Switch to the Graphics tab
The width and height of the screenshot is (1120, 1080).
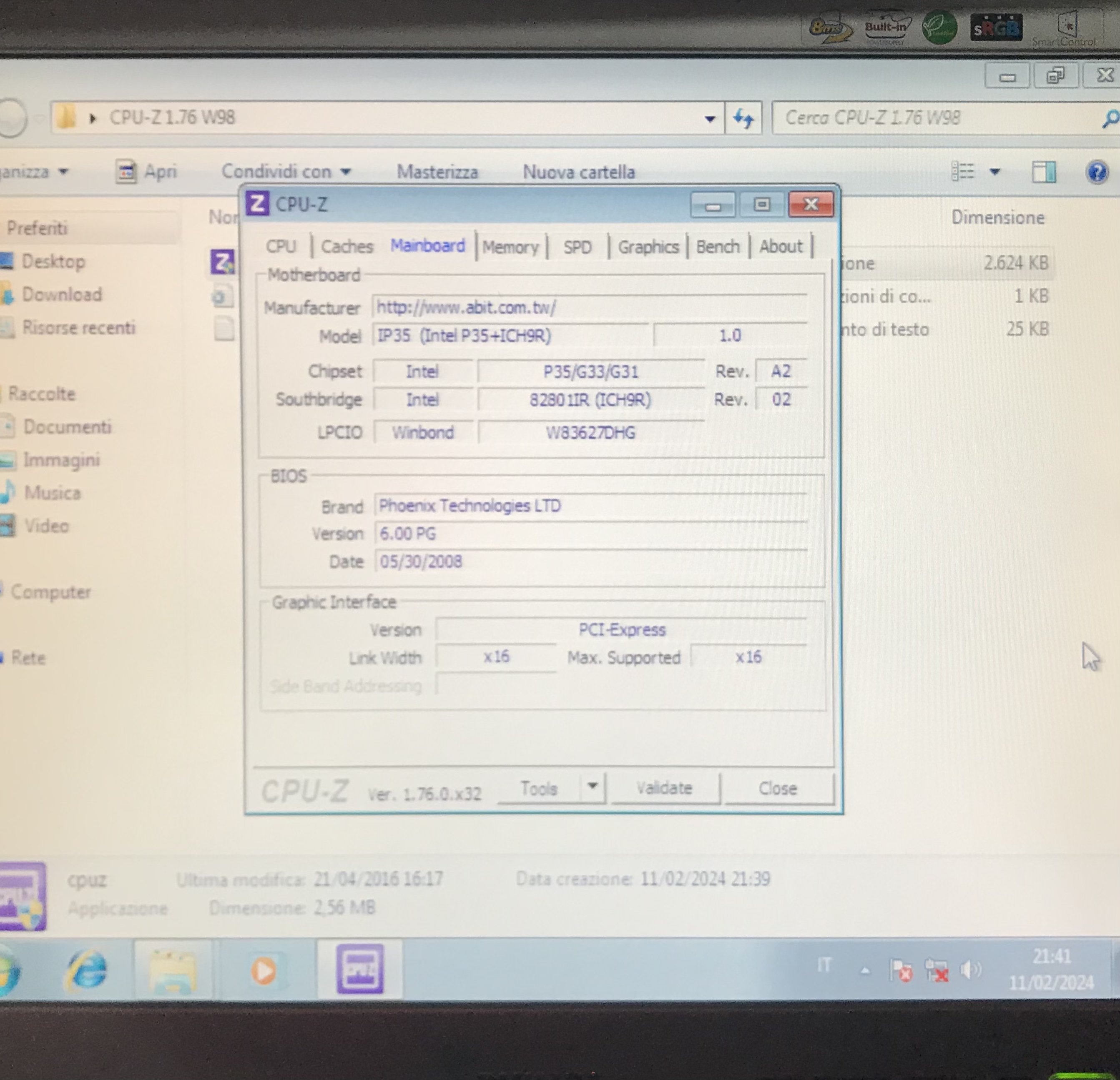[648, 247]
